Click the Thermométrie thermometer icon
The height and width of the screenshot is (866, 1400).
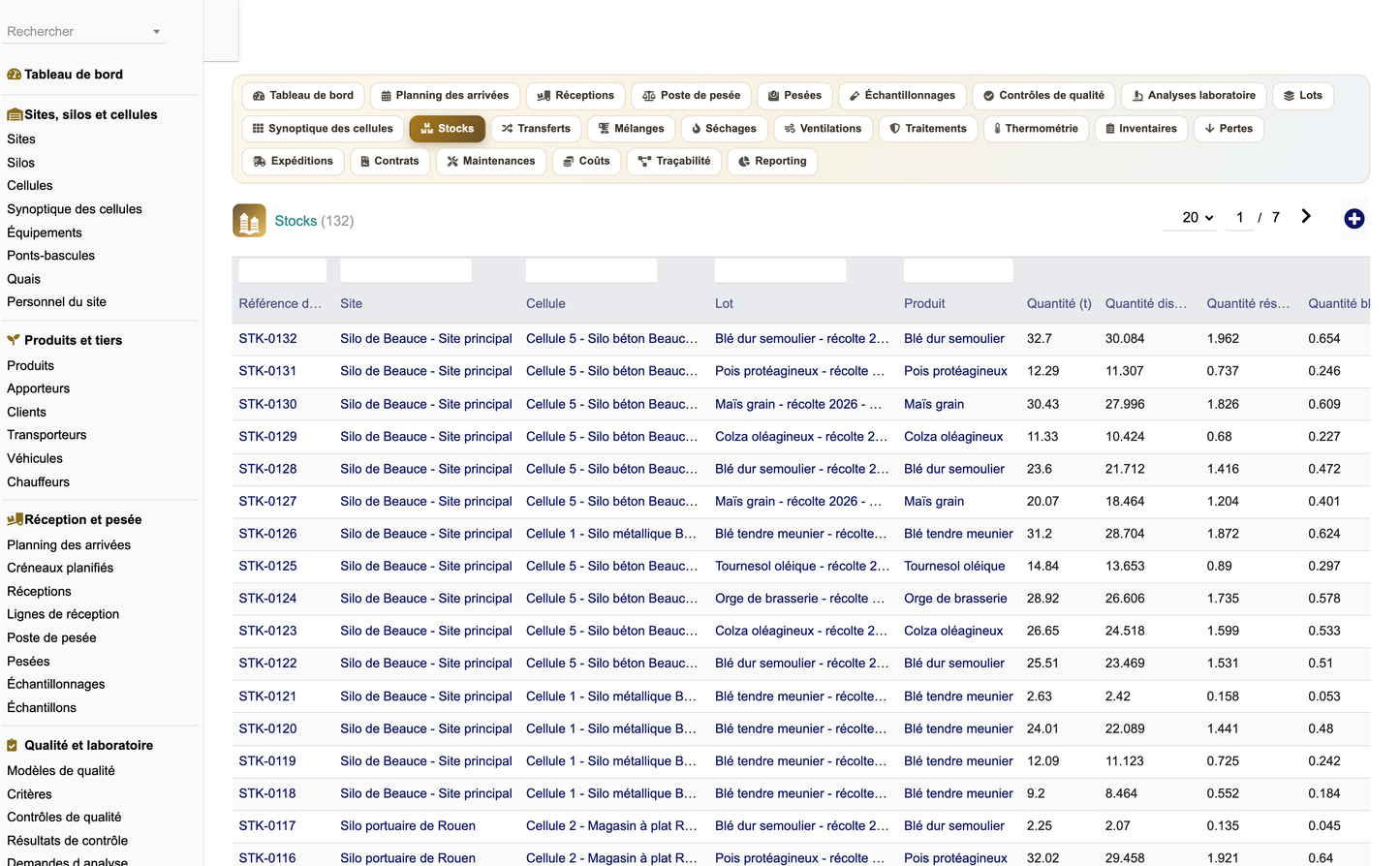[x=997, y=129]
